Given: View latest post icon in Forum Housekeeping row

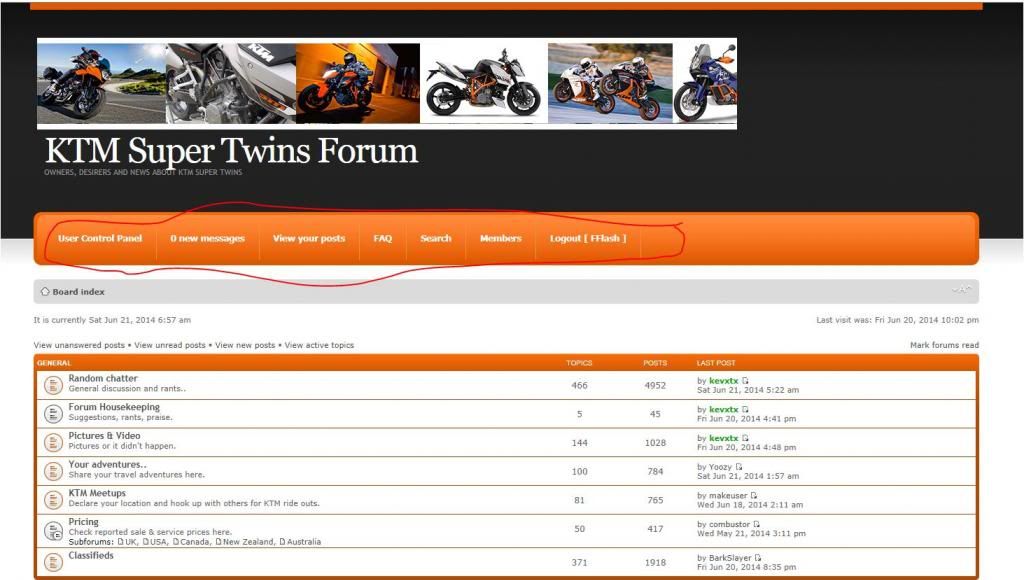Looking at the screenshot, I should pyautogui.click(x=745, y=410).
